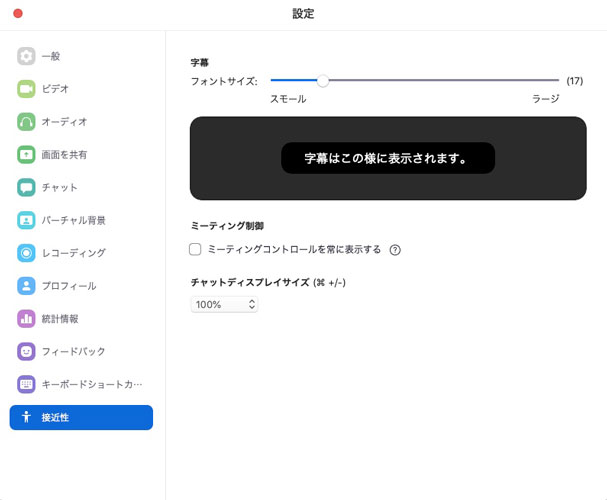Enable ミーティングコントロールを常に表示する checkbox

point(195,249)
